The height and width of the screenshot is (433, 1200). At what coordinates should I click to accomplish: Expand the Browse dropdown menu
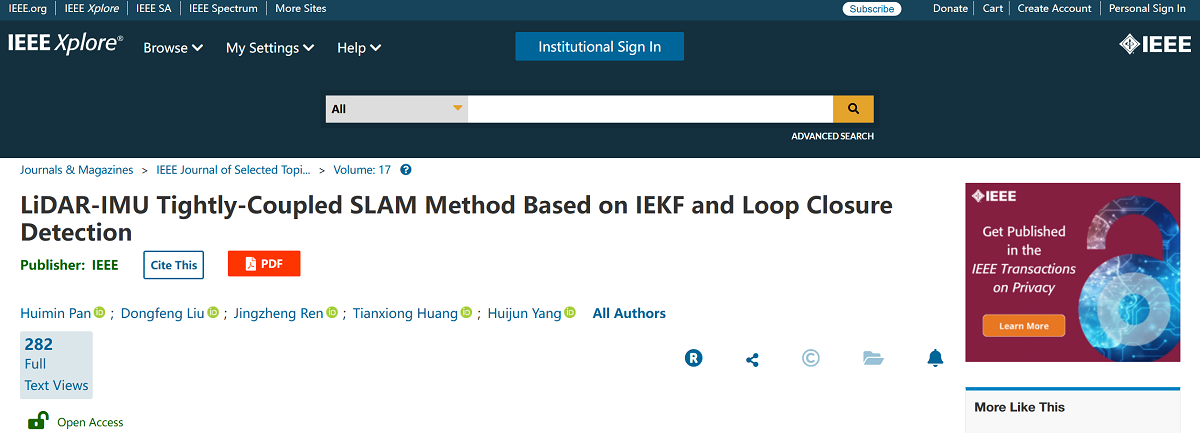(x=173, y=48)
